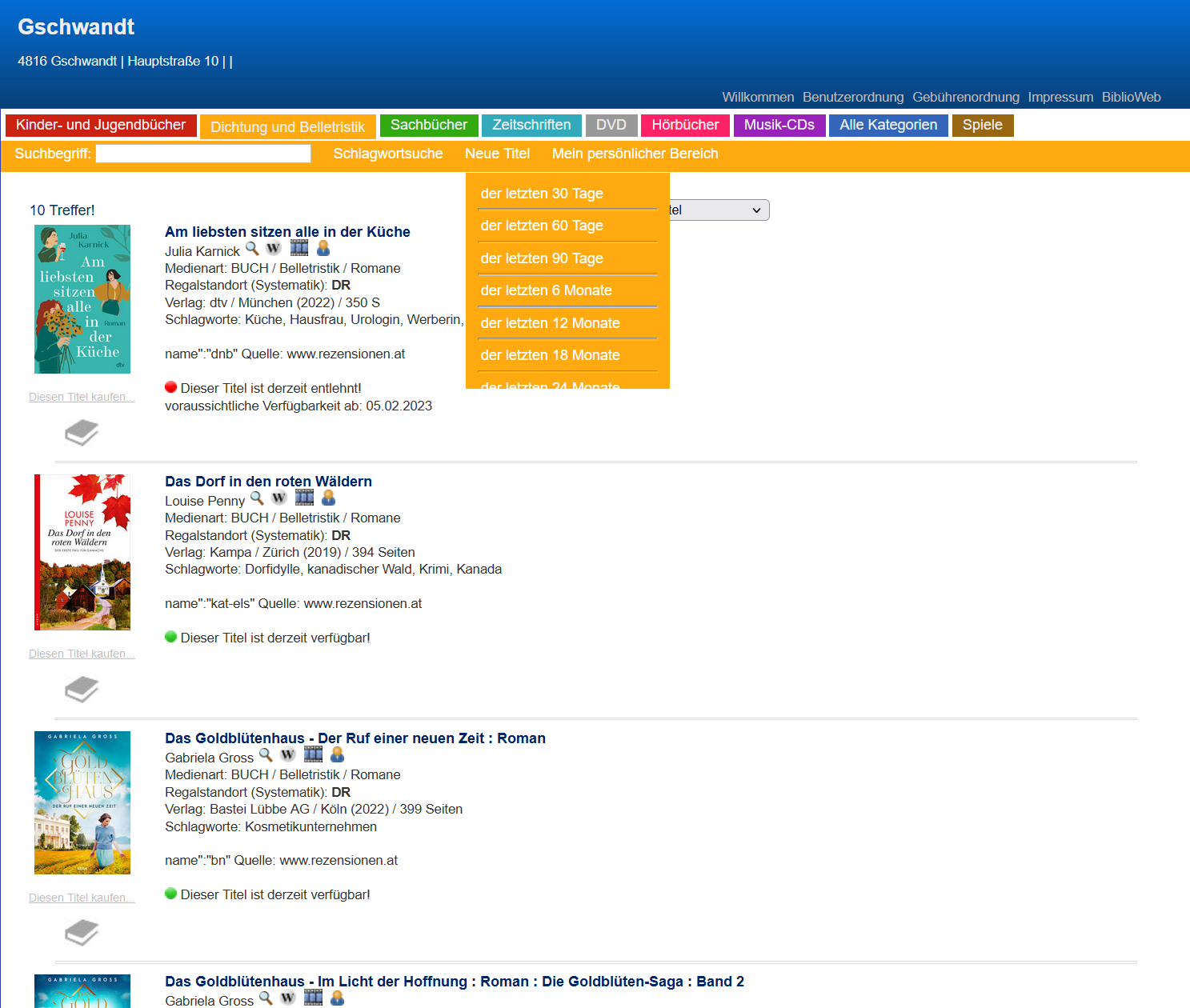Open title Das Dorf in den roten Wäldern

pos(268,482)
